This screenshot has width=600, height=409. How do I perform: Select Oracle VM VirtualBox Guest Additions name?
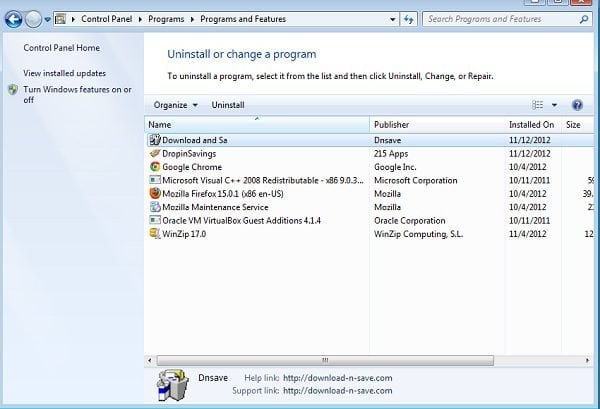click(241, 220)
